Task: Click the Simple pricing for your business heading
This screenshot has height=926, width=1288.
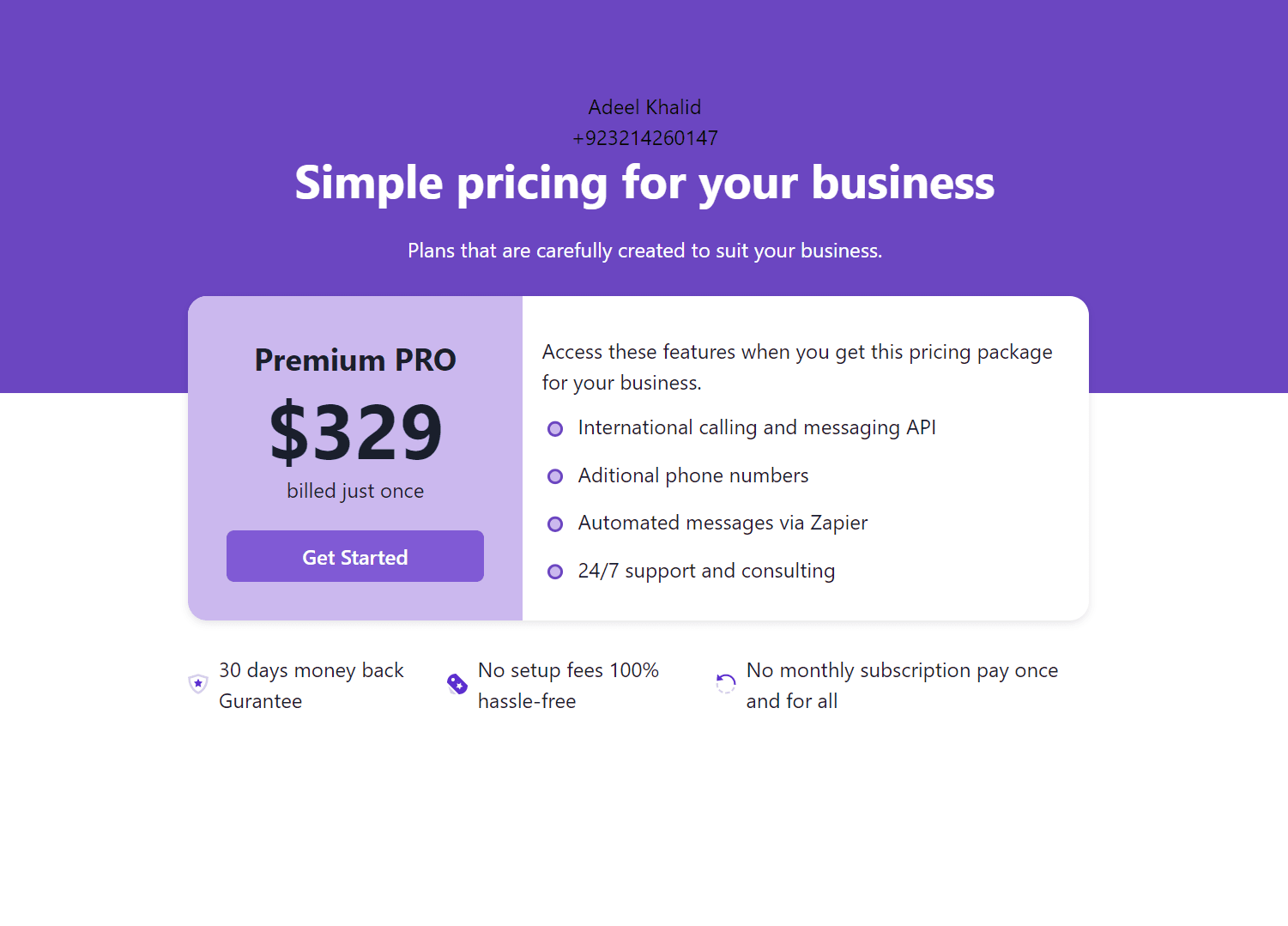Action: [645, 183]
